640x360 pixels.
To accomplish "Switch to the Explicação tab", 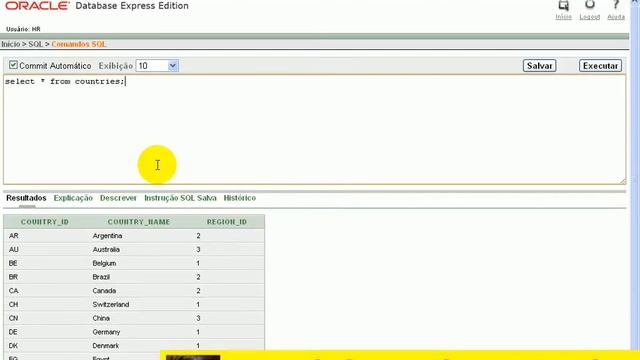I will [x=73, y=198].
